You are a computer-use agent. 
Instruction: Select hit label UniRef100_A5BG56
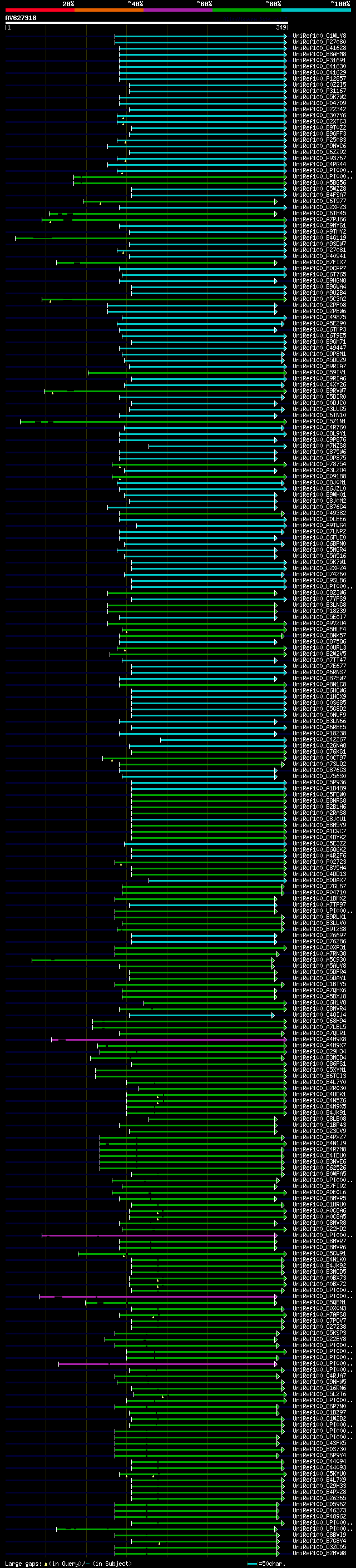(319, 182)
